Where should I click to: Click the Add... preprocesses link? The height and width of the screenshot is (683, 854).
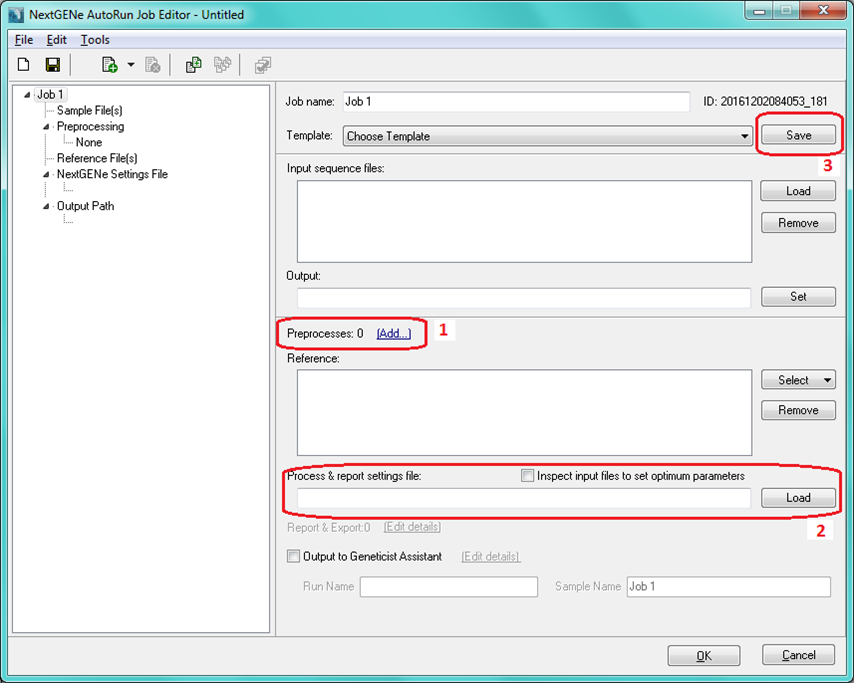pyautogui.click(x=394, y=333)
